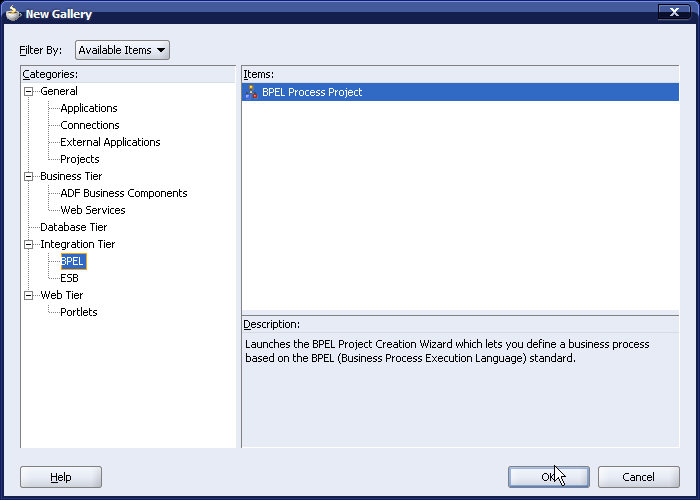The image size is (700, 500).
Task: Select the Applications category
Action: 89,108
